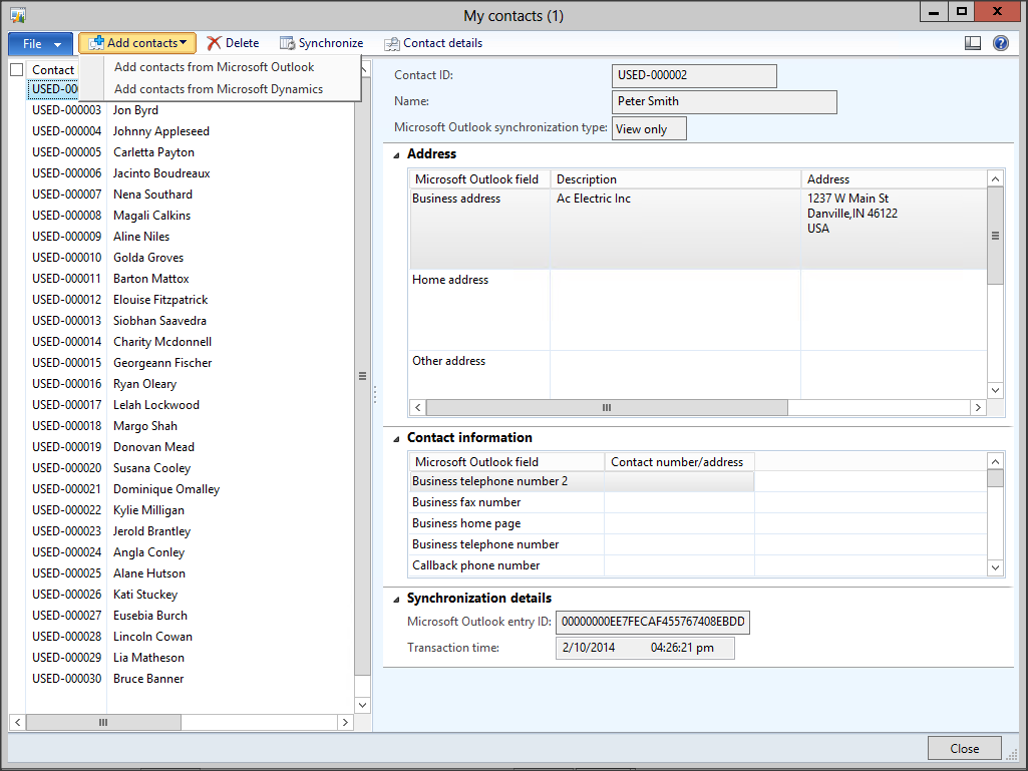Click the application icon in the title bar
This screenshot has width=1028, height=771.
[x=17, y=15]
